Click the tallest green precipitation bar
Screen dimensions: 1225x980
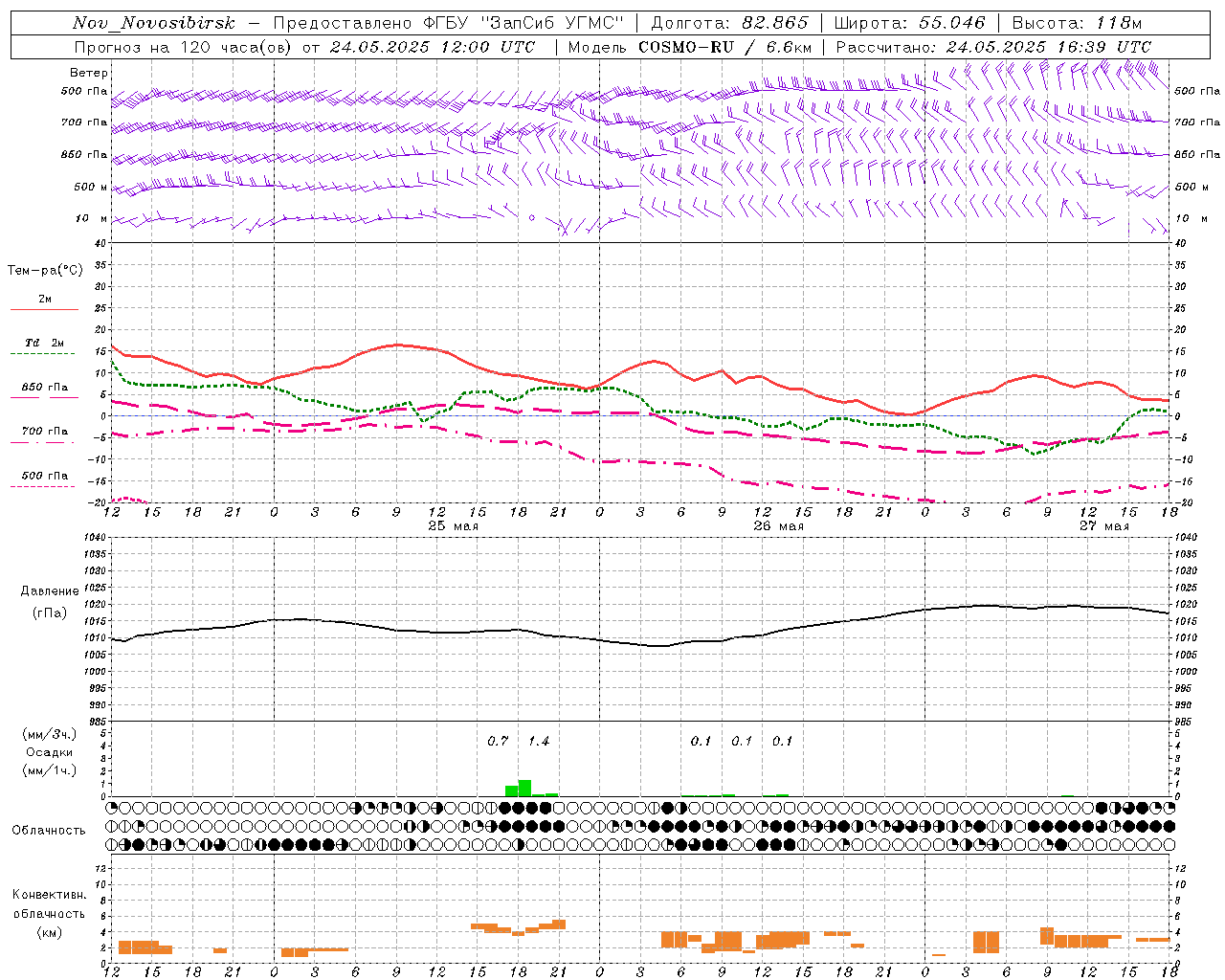click(x=524, y=788)
